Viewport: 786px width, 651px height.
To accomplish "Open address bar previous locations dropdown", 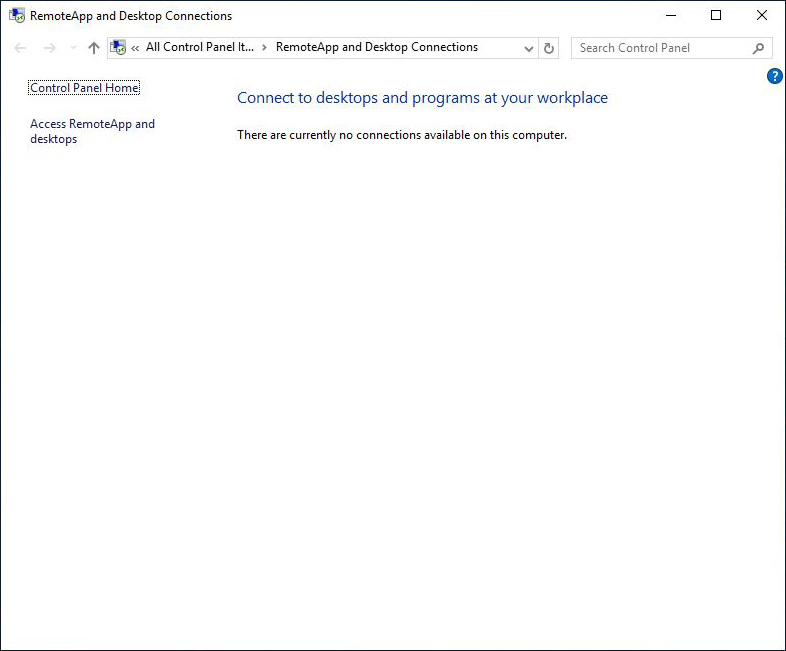I will (x=528, y=49).
